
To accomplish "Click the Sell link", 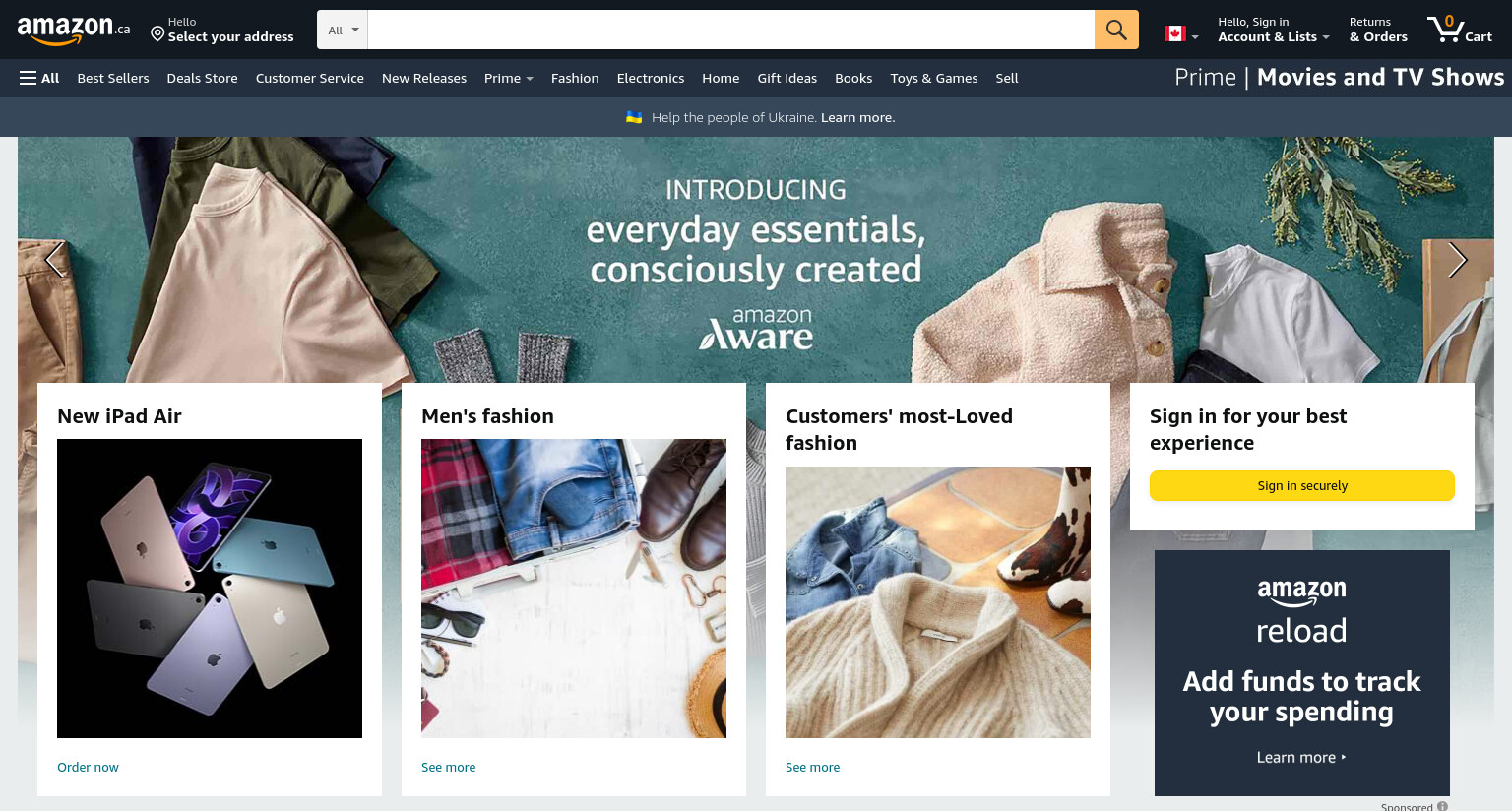I will pyautogui.click(x=1007, y=78).
